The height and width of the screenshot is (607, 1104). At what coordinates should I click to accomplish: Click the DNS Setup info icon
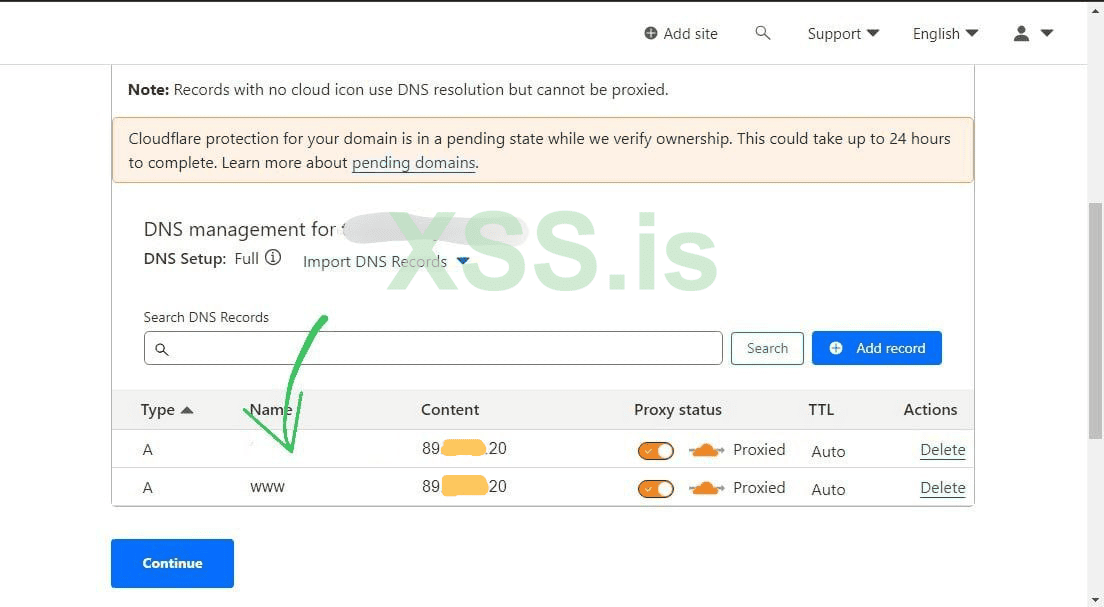pos(273,258)
